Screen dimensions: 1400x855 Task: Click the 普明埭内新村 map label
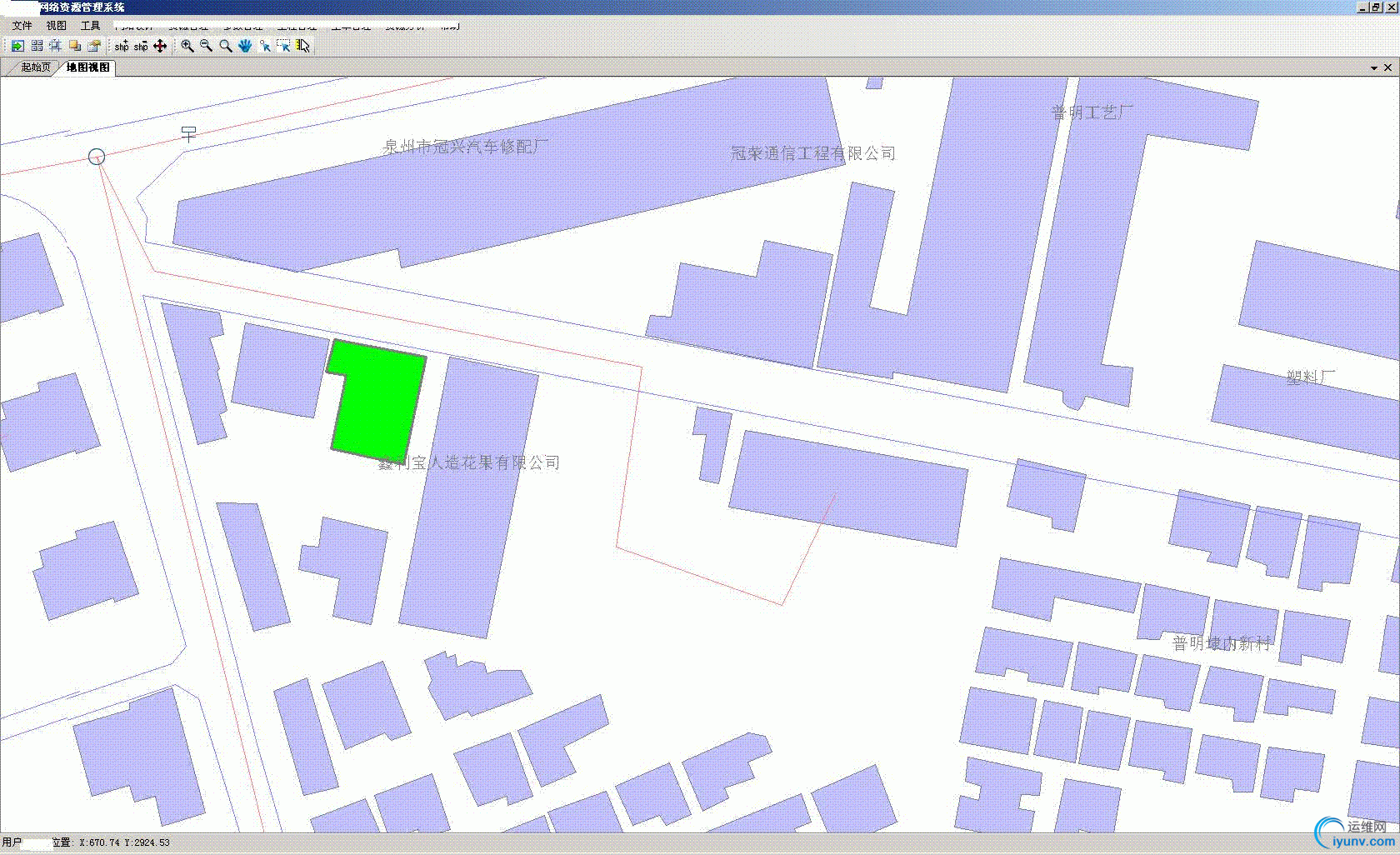point(1222,643)
